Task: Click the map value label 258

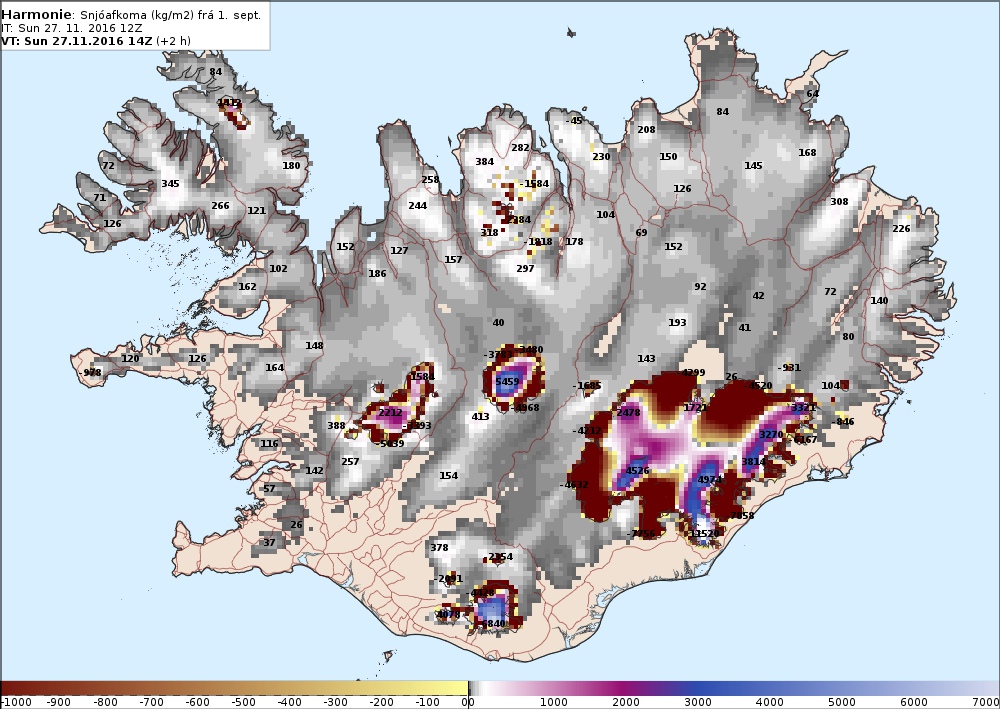Action: pyautogui.click(x=430, y=179)
